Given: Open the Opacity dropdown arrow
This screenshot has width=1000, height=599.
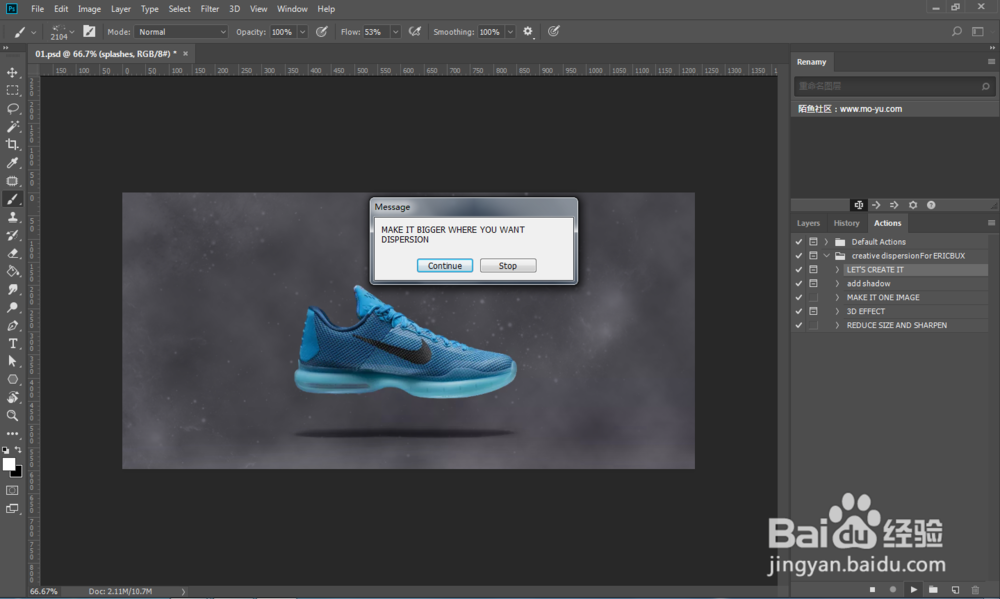Looking at the screenshot, I should click(302, 32).
